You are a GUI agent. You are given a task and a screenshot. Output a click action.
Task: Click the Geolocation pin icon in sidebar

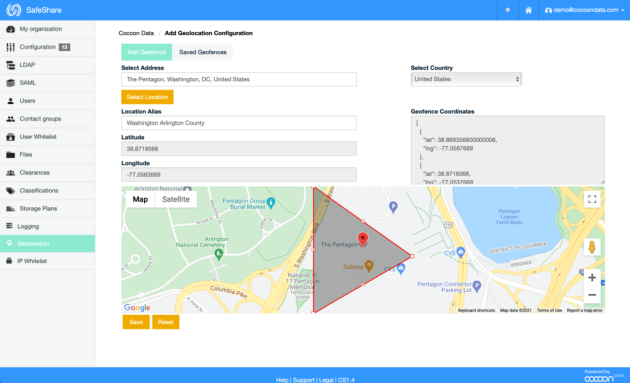(x=9, y=243)
